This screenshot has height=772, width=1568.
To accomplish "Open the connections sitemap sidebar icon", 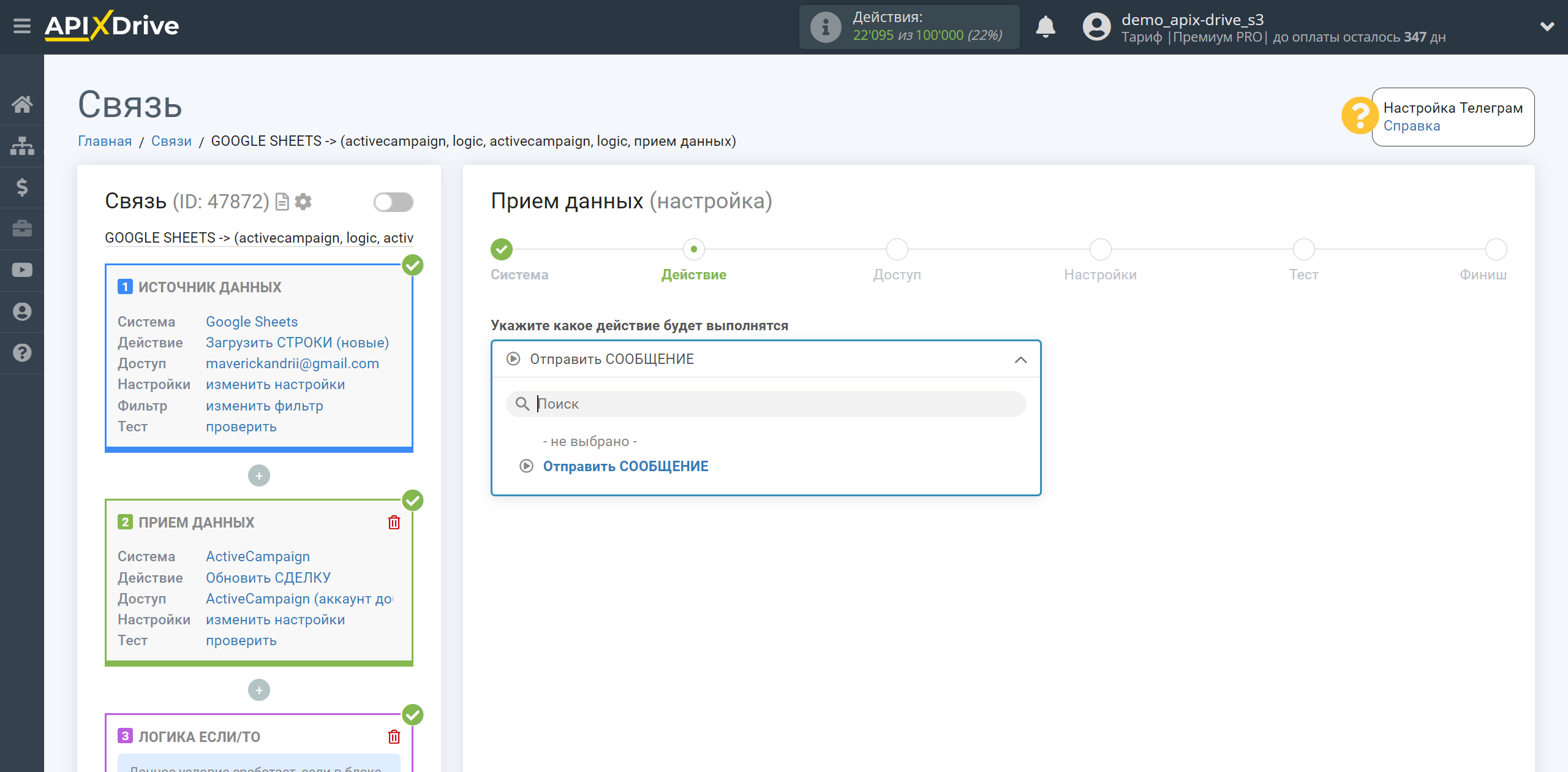I will point(22,146).
